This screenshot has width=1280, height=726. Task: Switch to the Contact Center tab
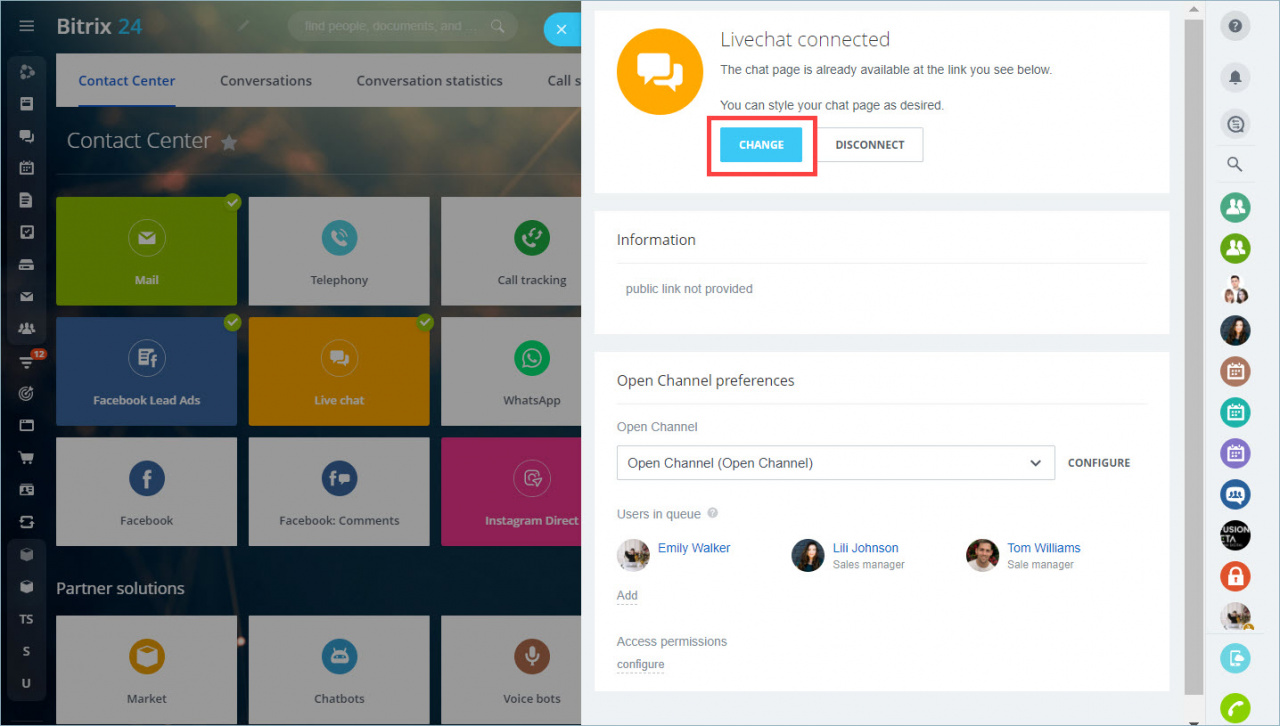(127, 81)
